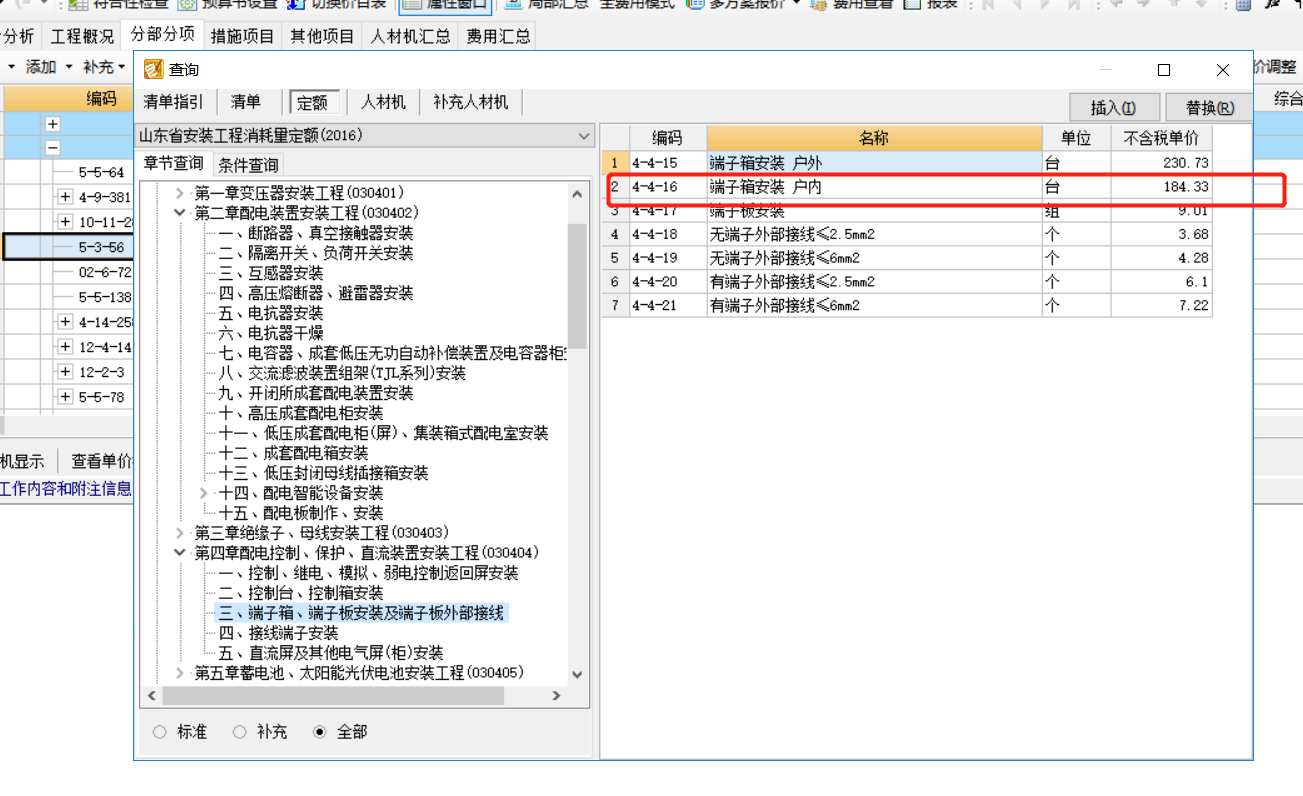
Task: Select row 5-3-56 in main window
Action: pos(69,247)
